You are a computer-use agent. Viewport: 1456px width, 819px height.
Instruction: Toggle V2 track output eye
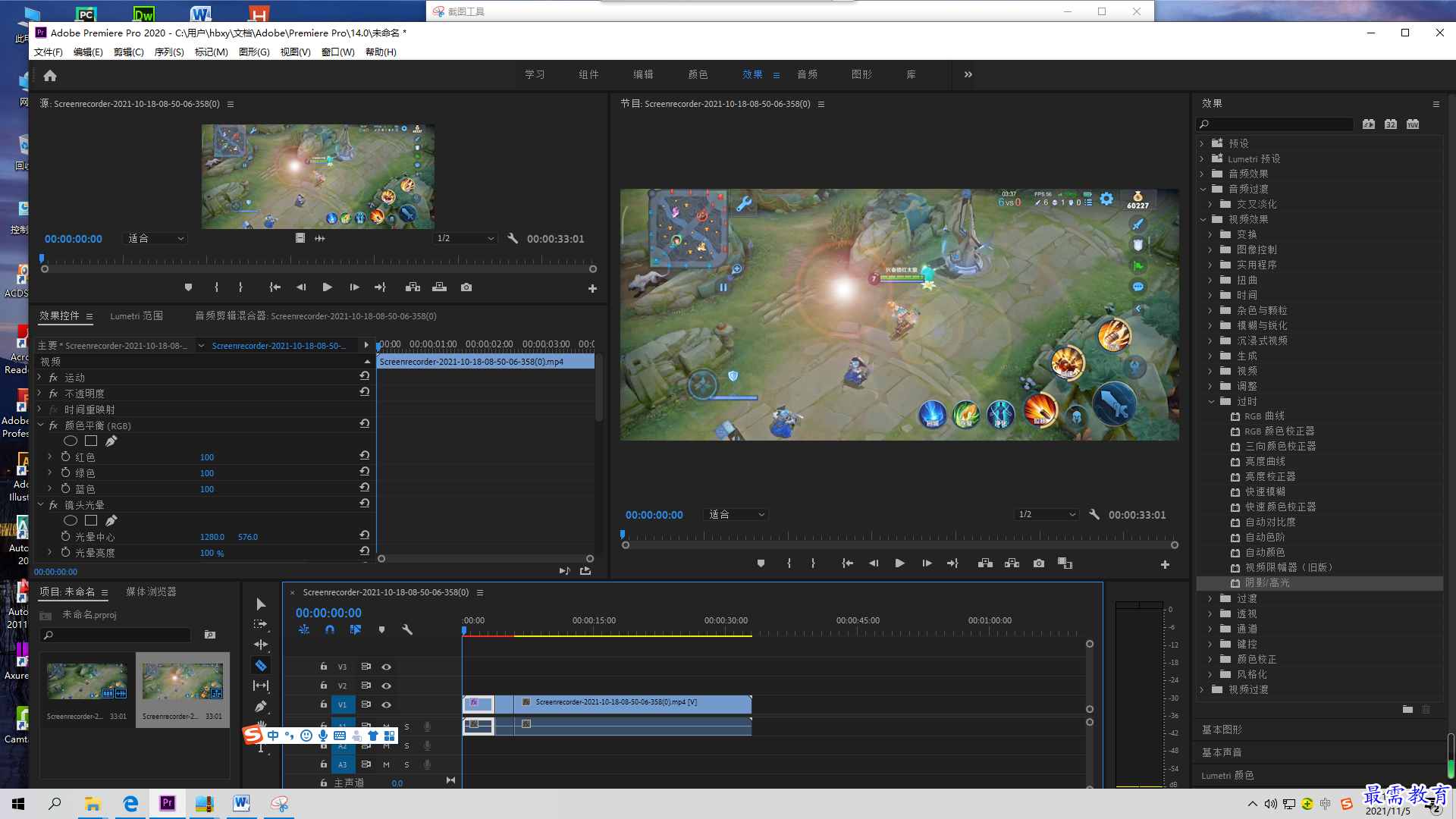pos(386,686)
